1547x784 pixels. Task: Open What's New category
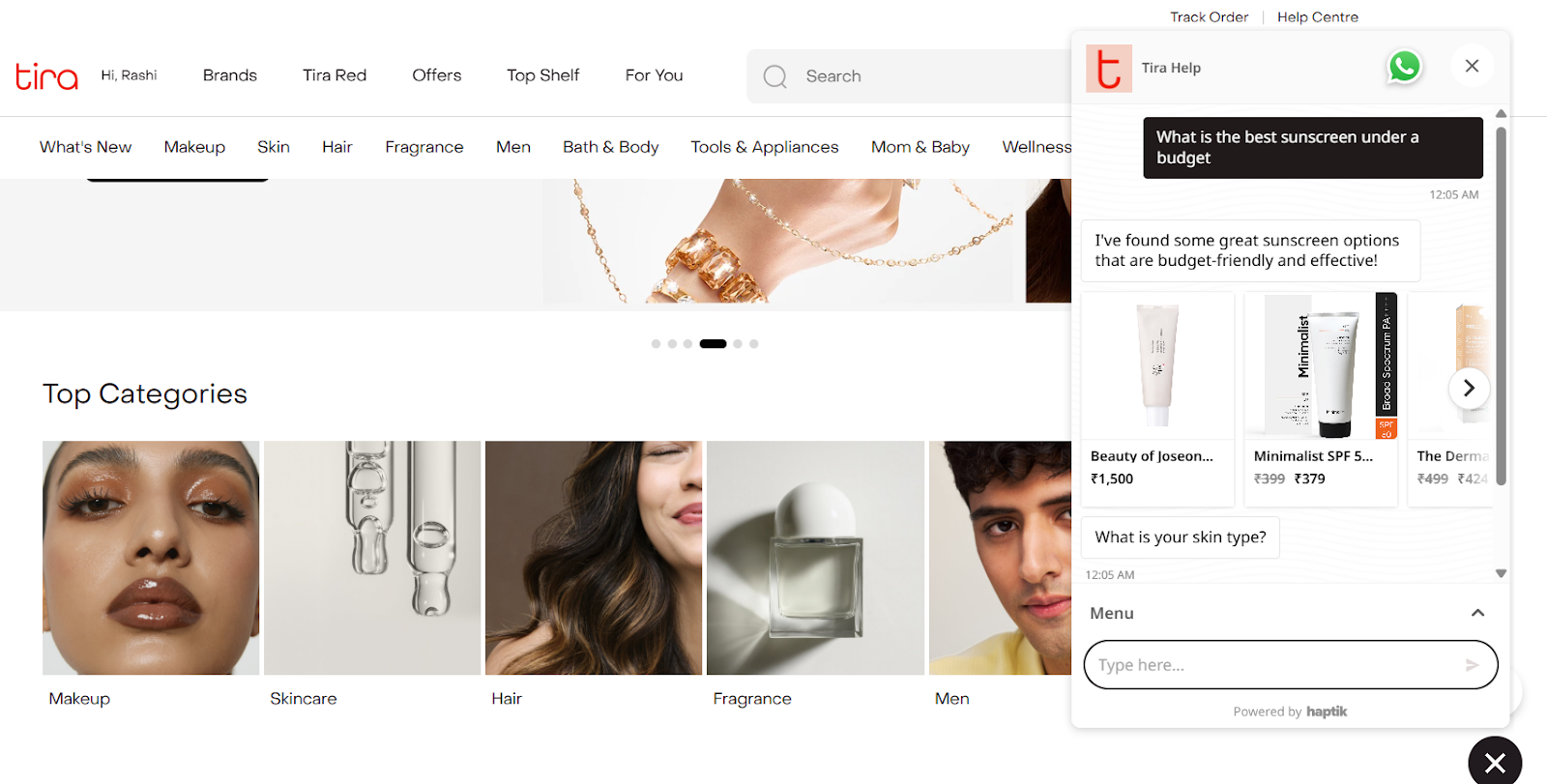coord(86,147)
